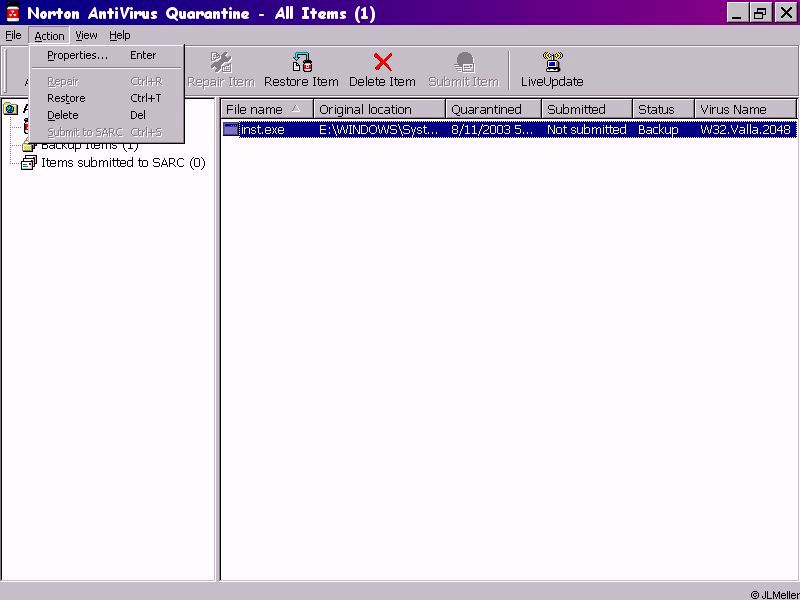800x600 pixels.
Task: Open the View menu
Action: [x=86, y=35]
